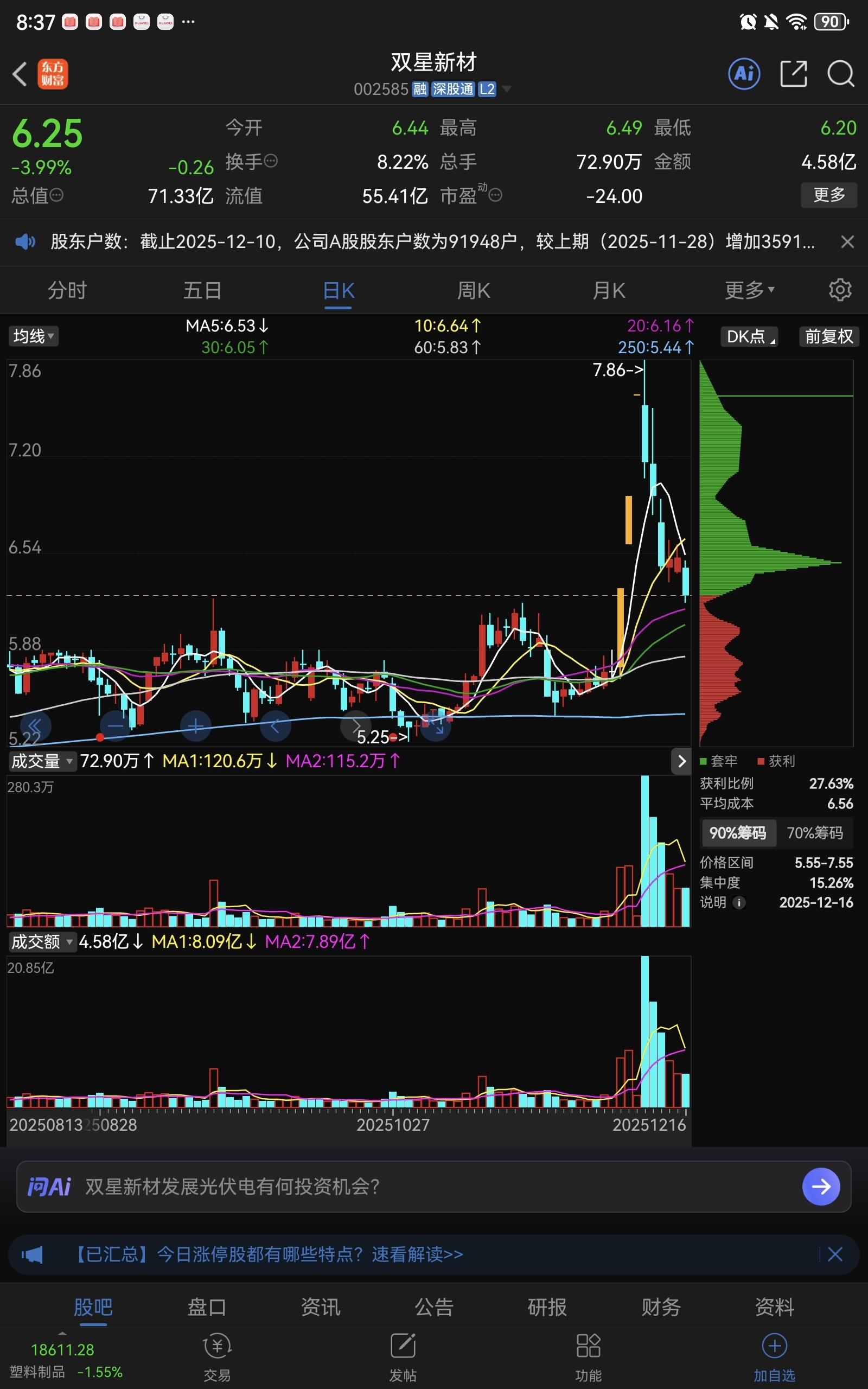868x1389 pixels.
Task: Open chart settings gear icon
Action: tap(840, 290)
